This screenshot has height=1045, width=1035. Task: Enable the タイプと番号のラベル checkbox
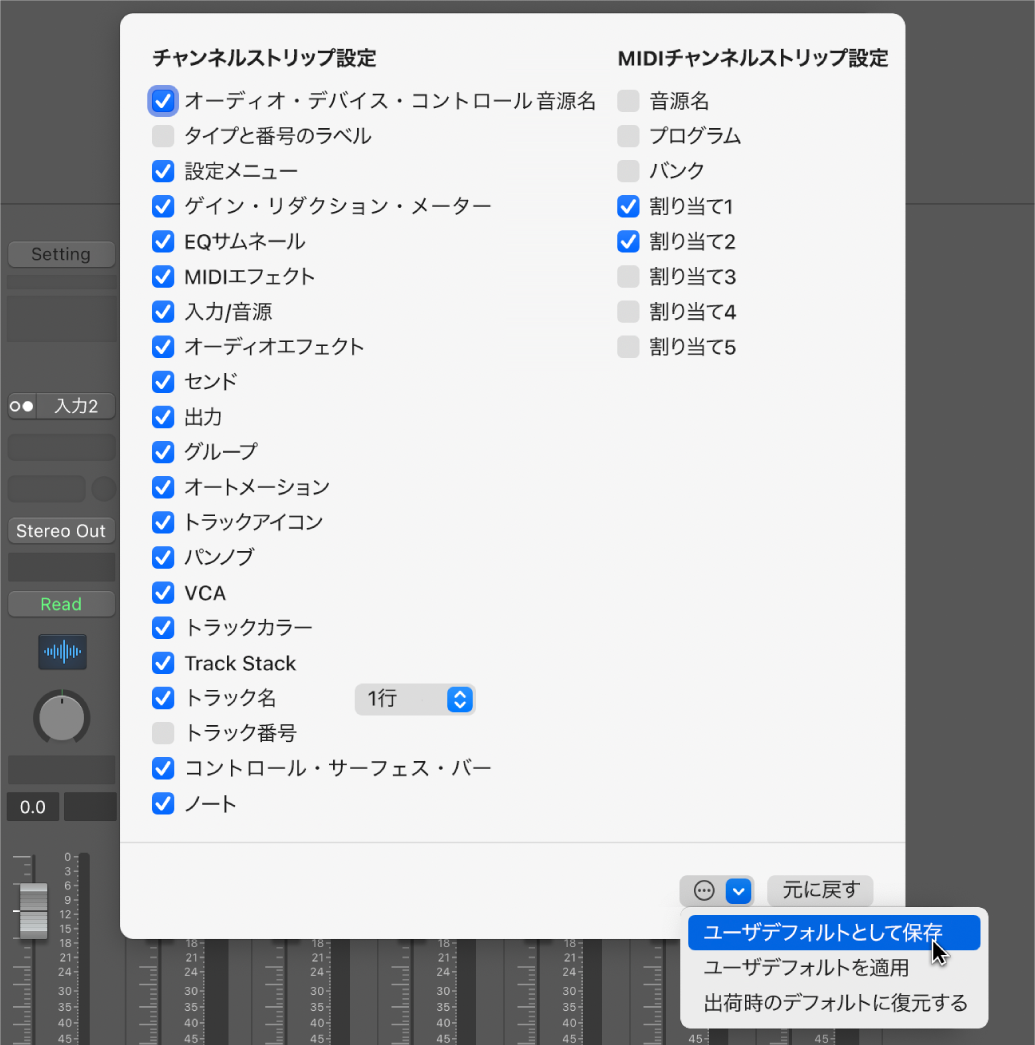click(x=163, y=136)
